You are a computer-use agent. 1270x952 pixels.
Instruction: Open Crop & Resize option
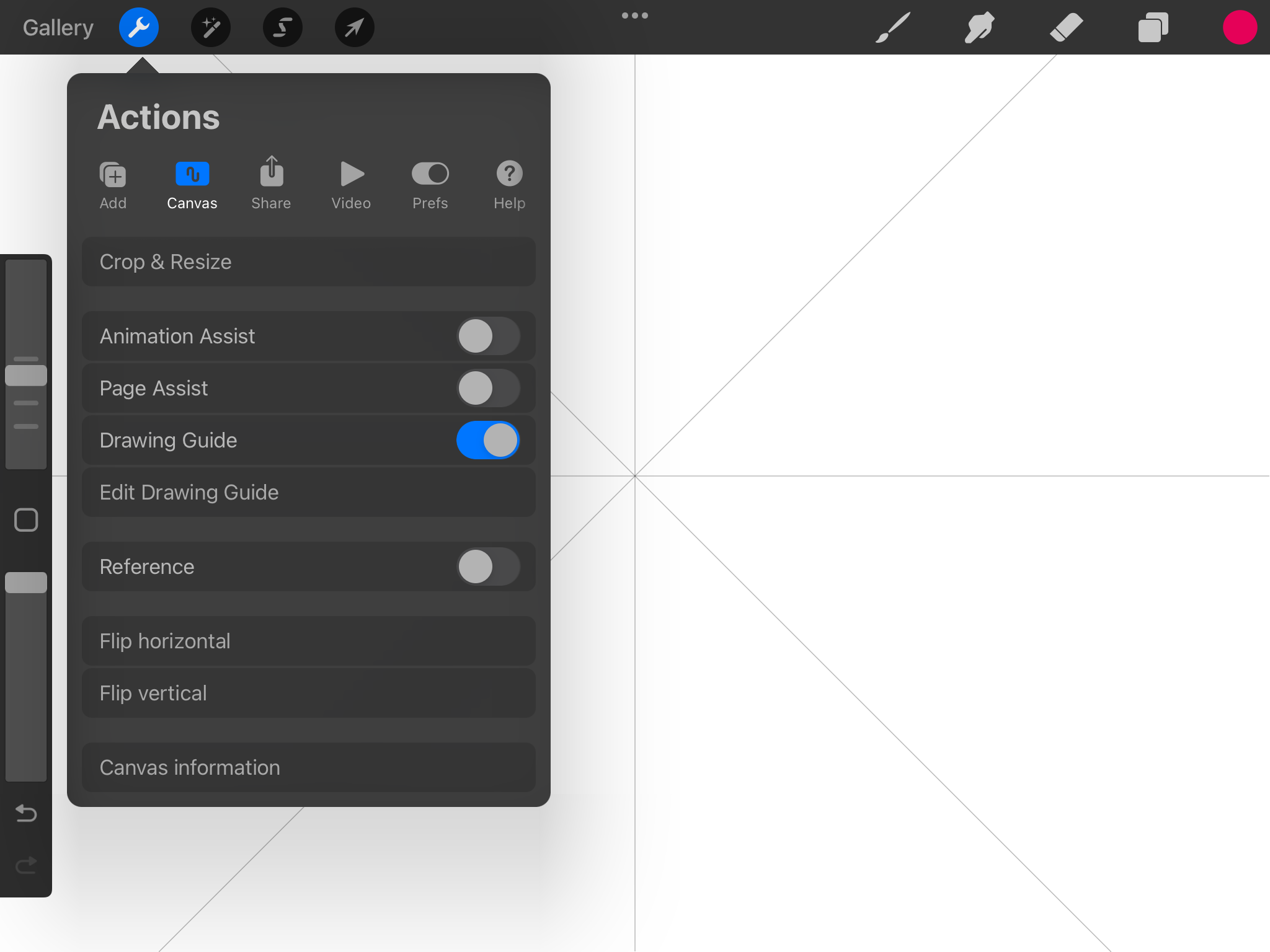click(308, 262)
